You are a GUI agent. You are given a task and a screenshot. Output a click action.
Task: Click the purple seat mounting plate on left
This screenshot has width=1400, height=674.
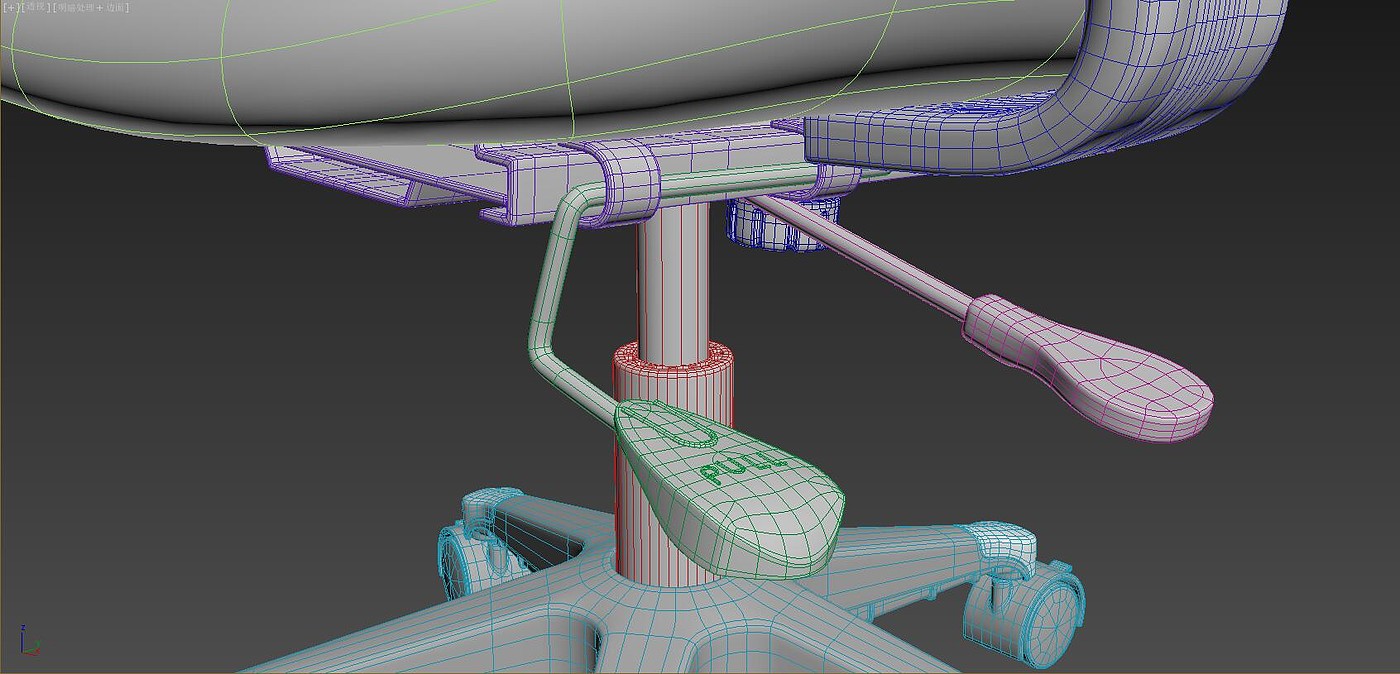point(340,170)
